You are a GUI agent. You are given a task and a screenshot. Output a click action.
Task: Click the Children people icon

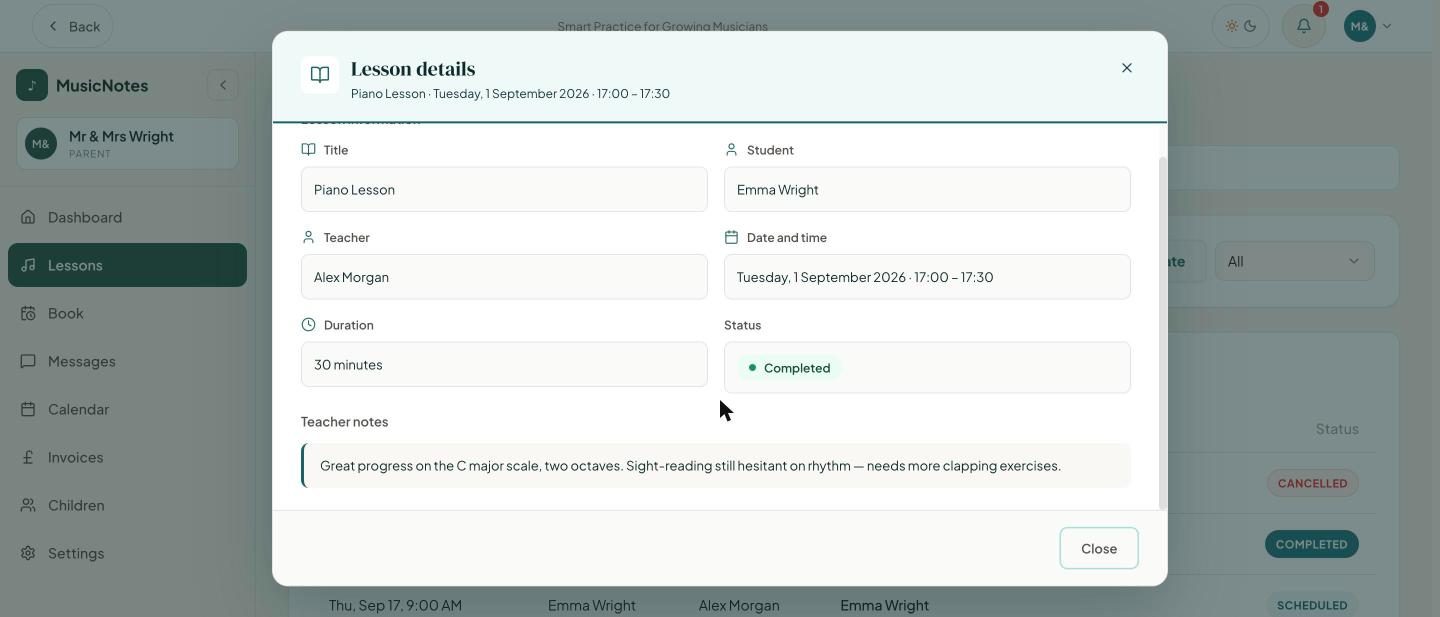coord(28,505)
